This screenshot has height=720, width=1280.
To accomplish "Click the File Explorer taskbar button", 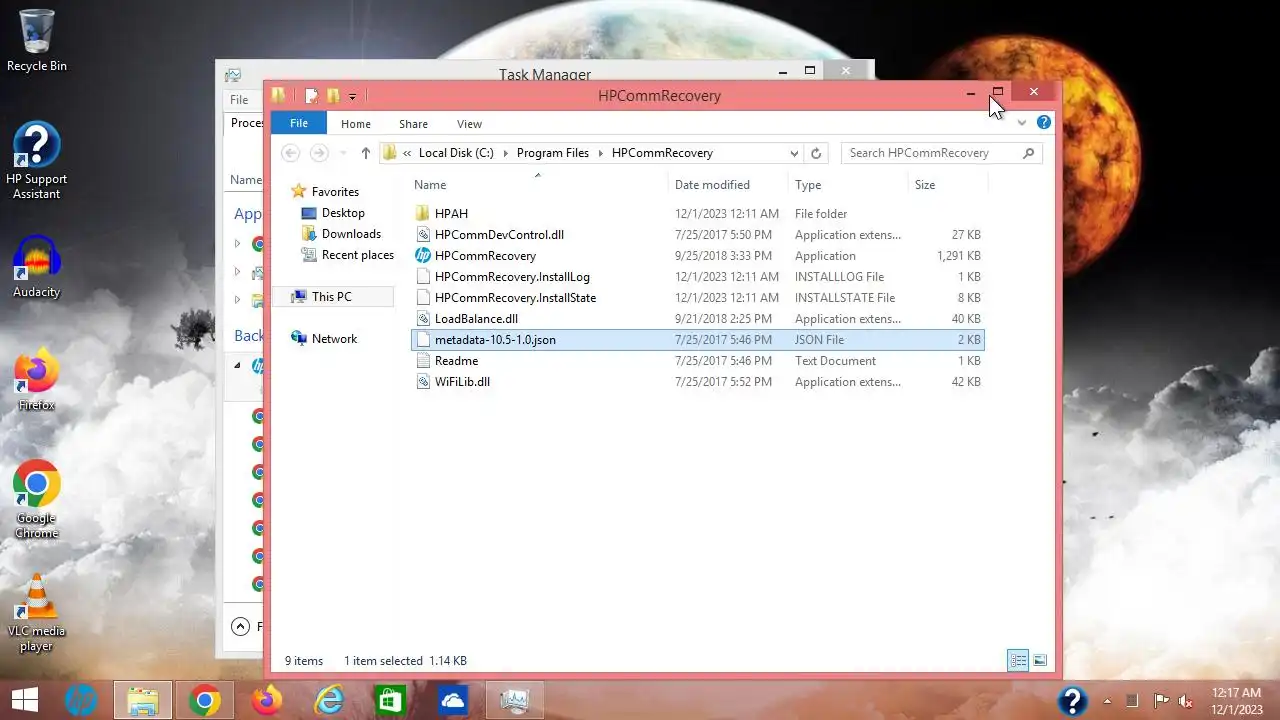I will pyautogui.click(x=143, y=700).
